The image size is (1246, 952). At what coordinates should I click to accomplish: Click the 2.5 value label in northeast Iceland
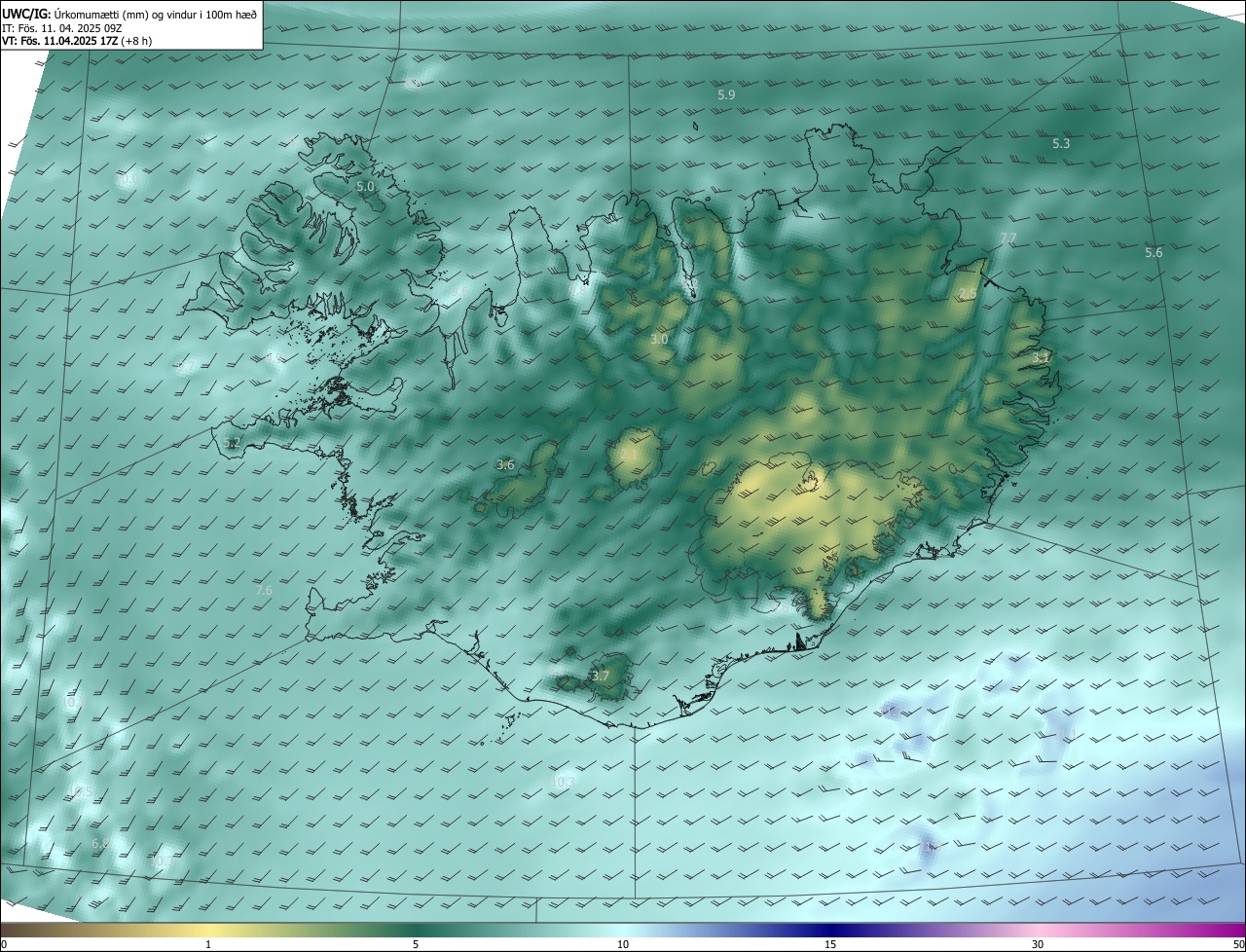[968, 294]
